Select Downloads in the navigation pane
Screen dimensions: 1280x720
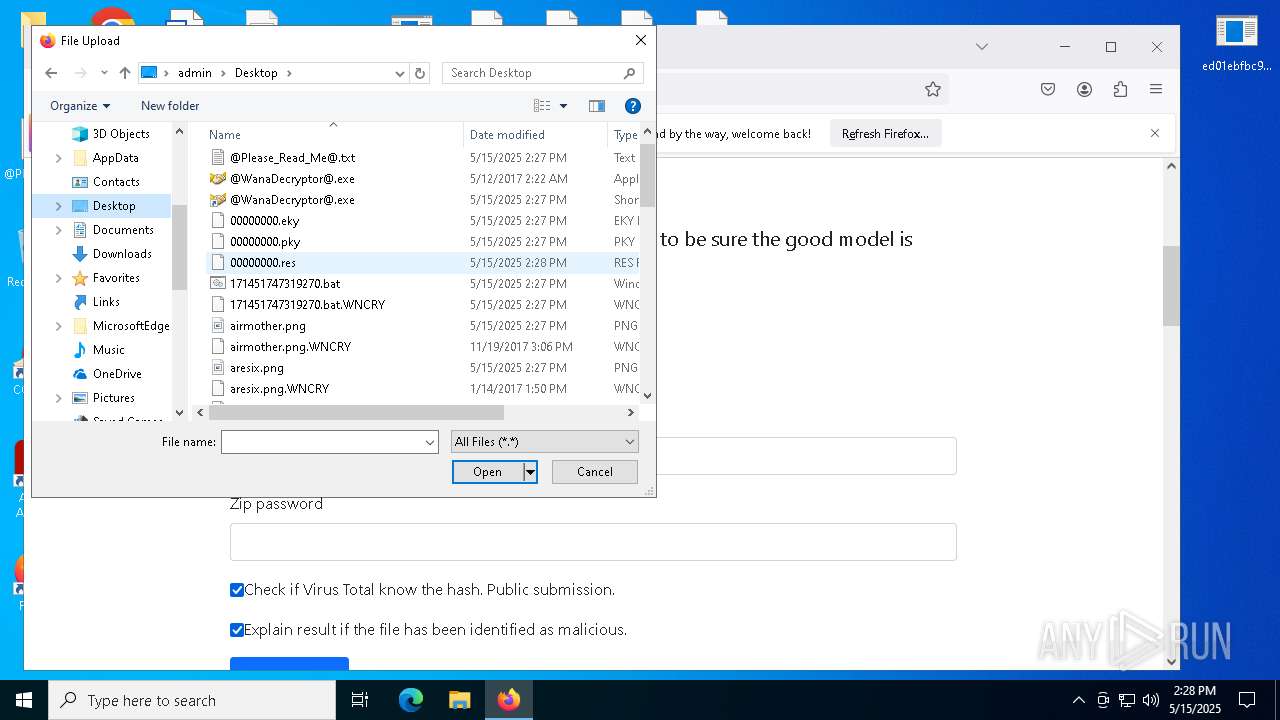point(122,254)
